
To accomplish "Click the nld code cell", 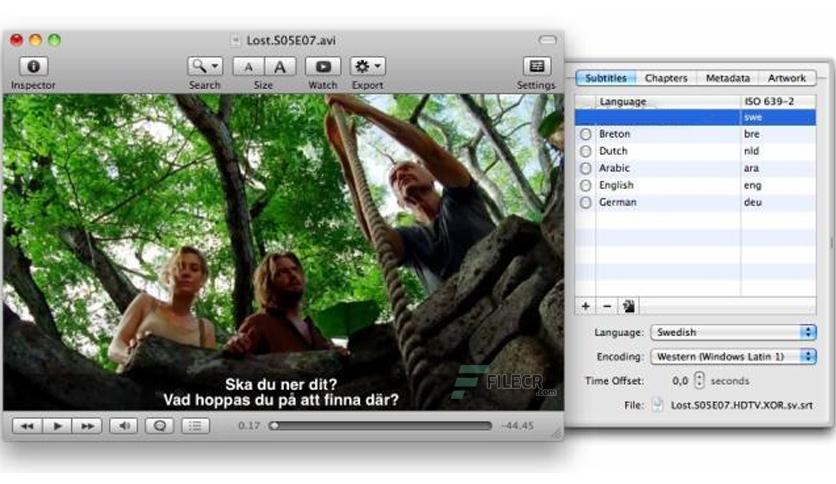I will pos(751,151).
